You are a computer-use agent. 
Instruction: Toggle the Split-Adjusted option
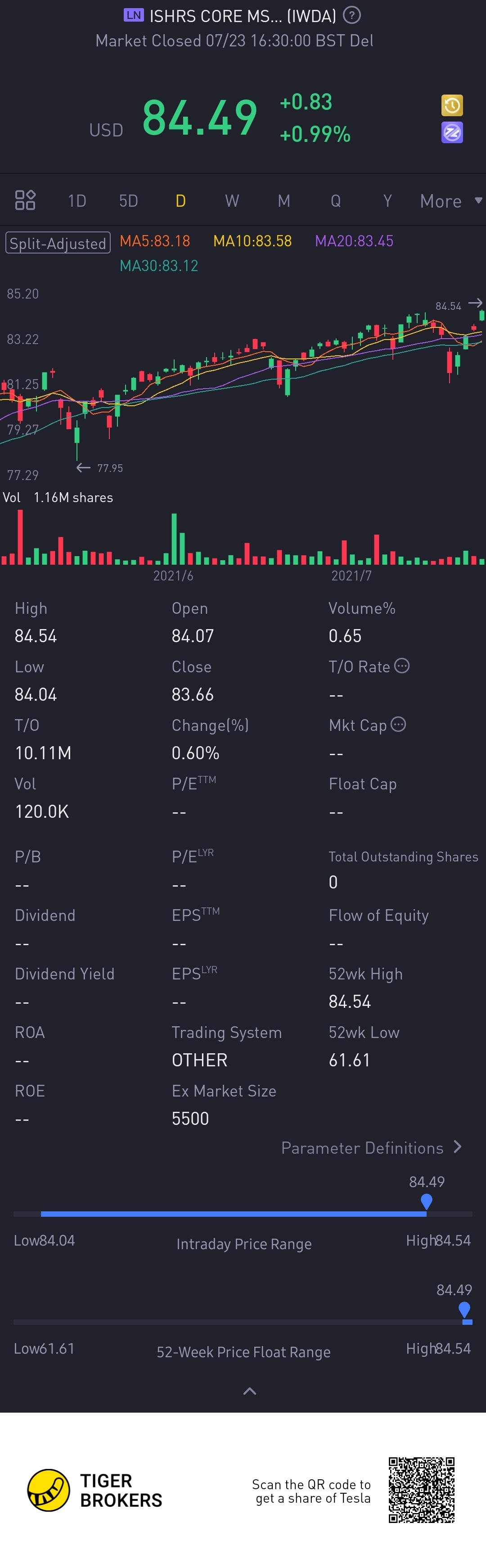(x=58, y=242)
